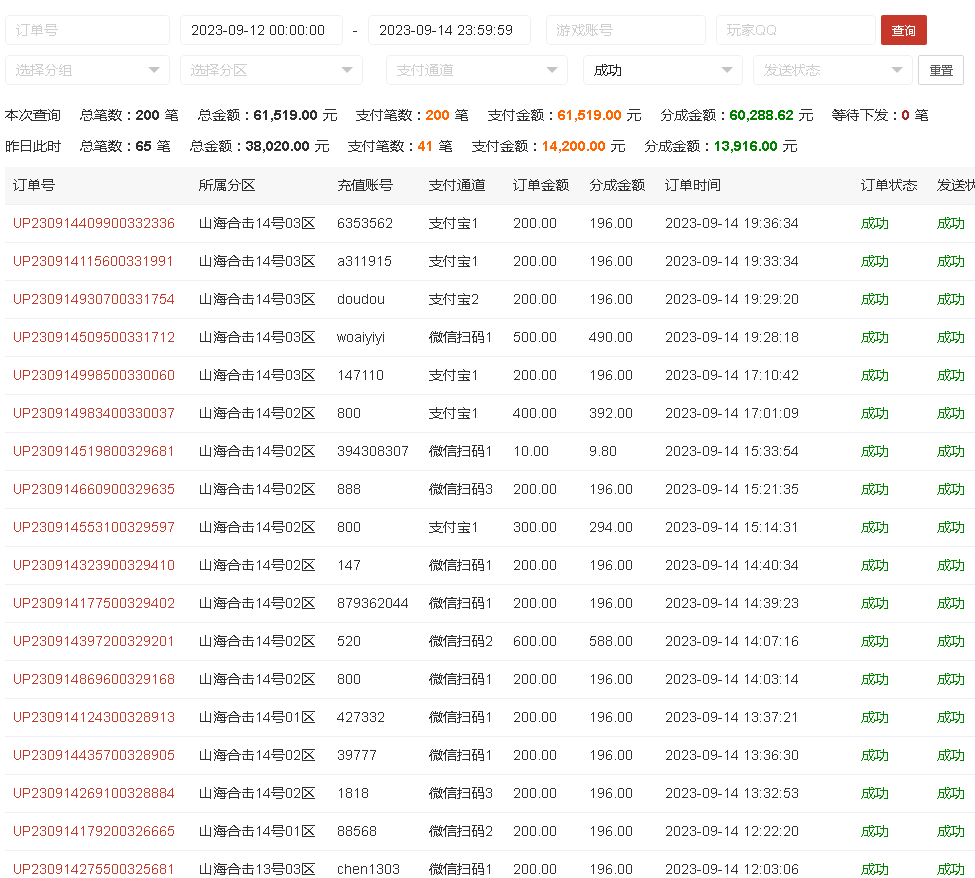Open the 成功 order status dropdown
Screen dimensions: 975x878
point(662,70)
